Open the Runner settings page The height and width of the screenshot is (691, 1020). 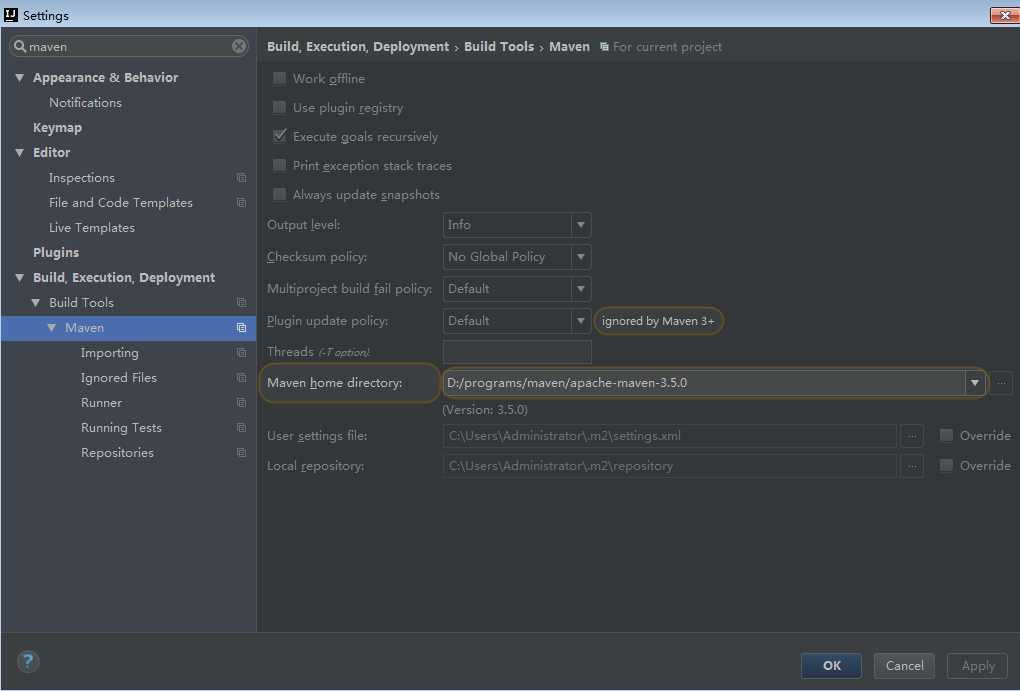[x=101, y=403]
